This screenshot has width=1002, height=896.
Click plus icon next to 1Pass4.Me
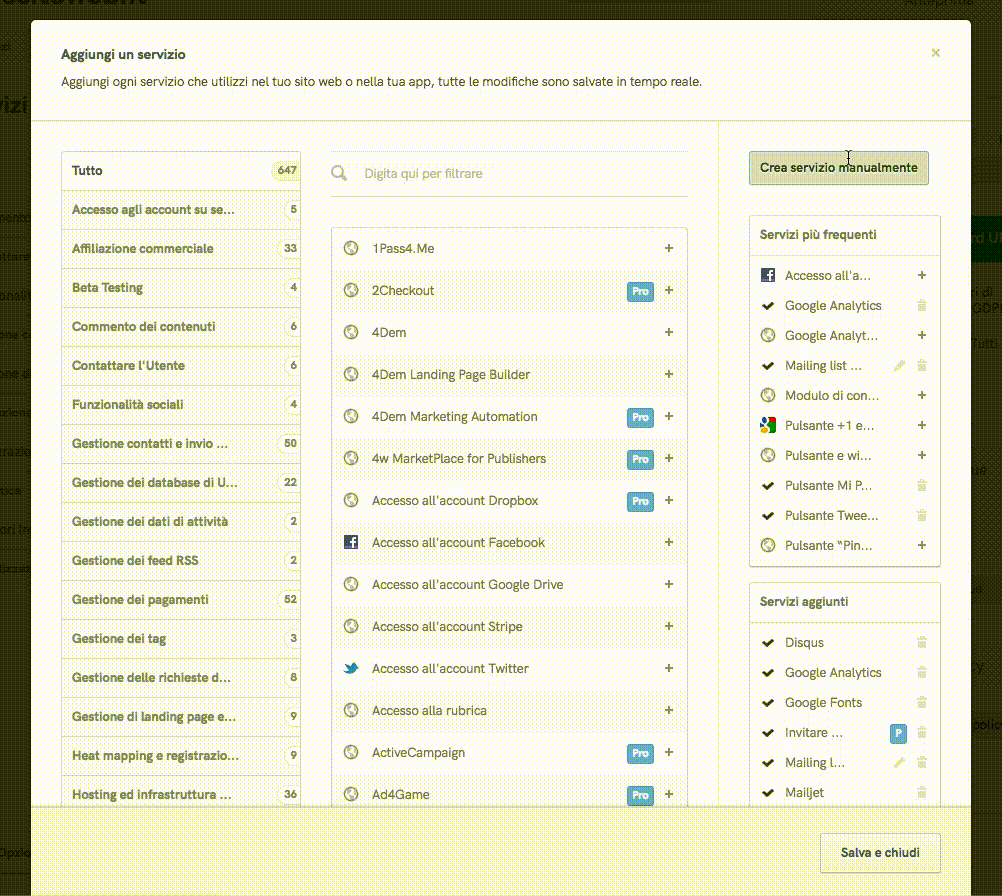tap(669, 249)
